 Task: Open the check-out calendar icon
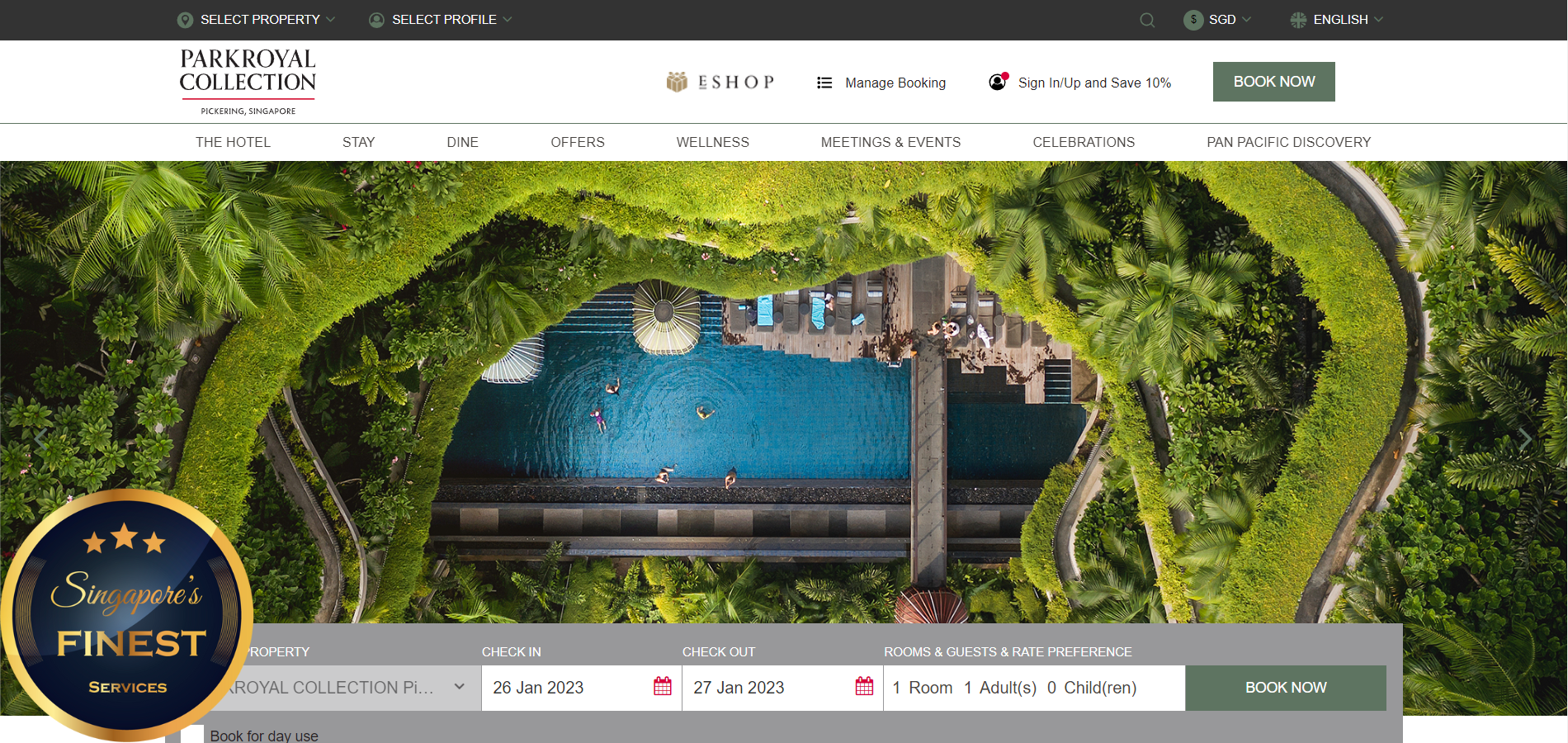pos(864,686)
